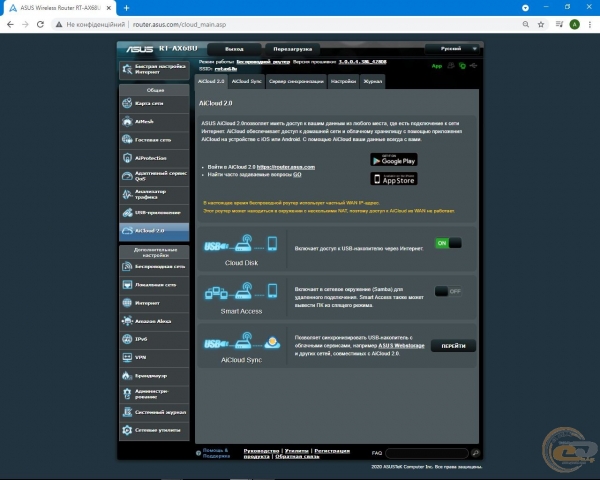The image size is (600, 480).
Task: Click the App Store badge
Action: (394, 179)
